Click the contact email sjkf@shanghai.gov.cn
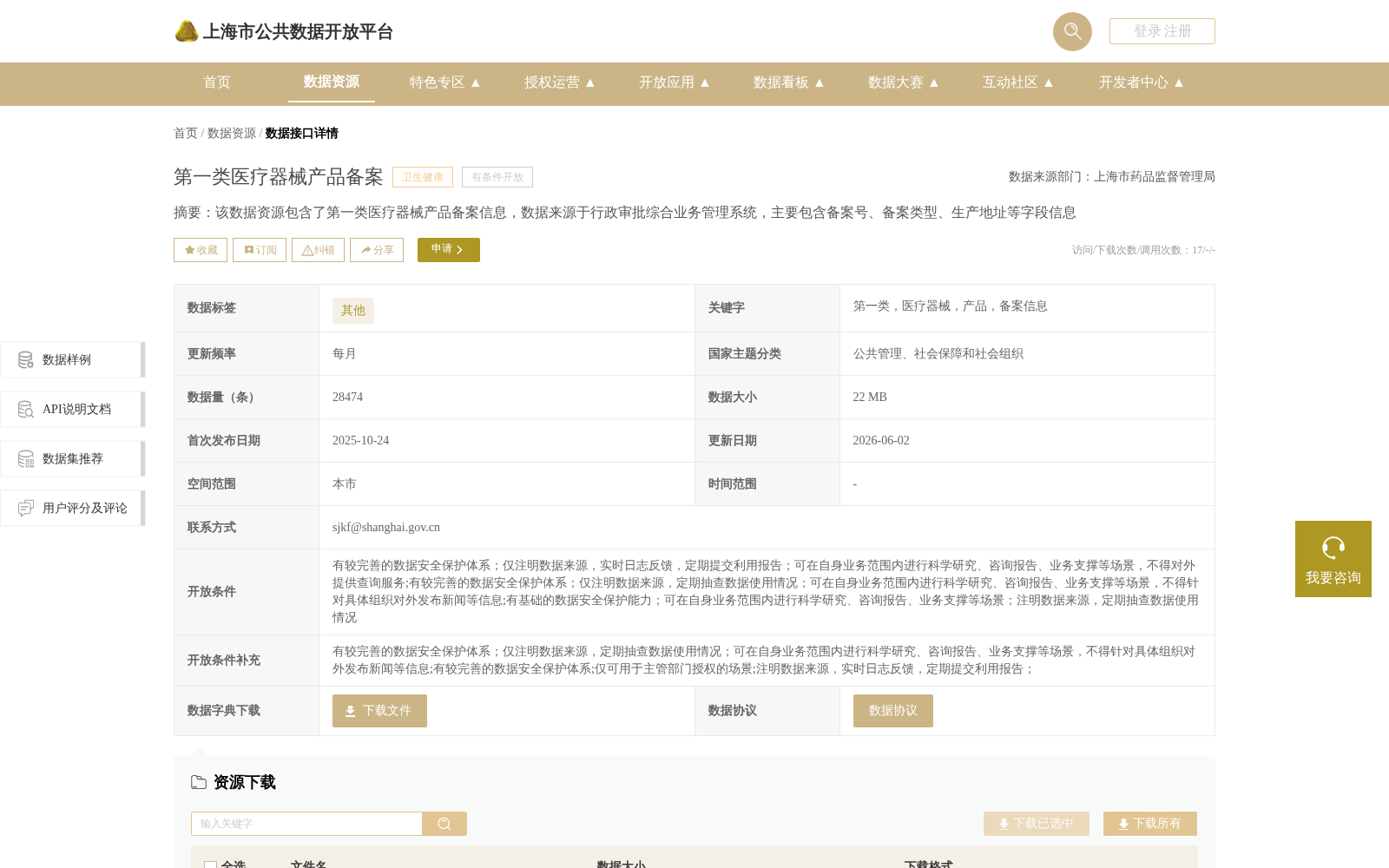1389x868 pixels. point(386,527)
